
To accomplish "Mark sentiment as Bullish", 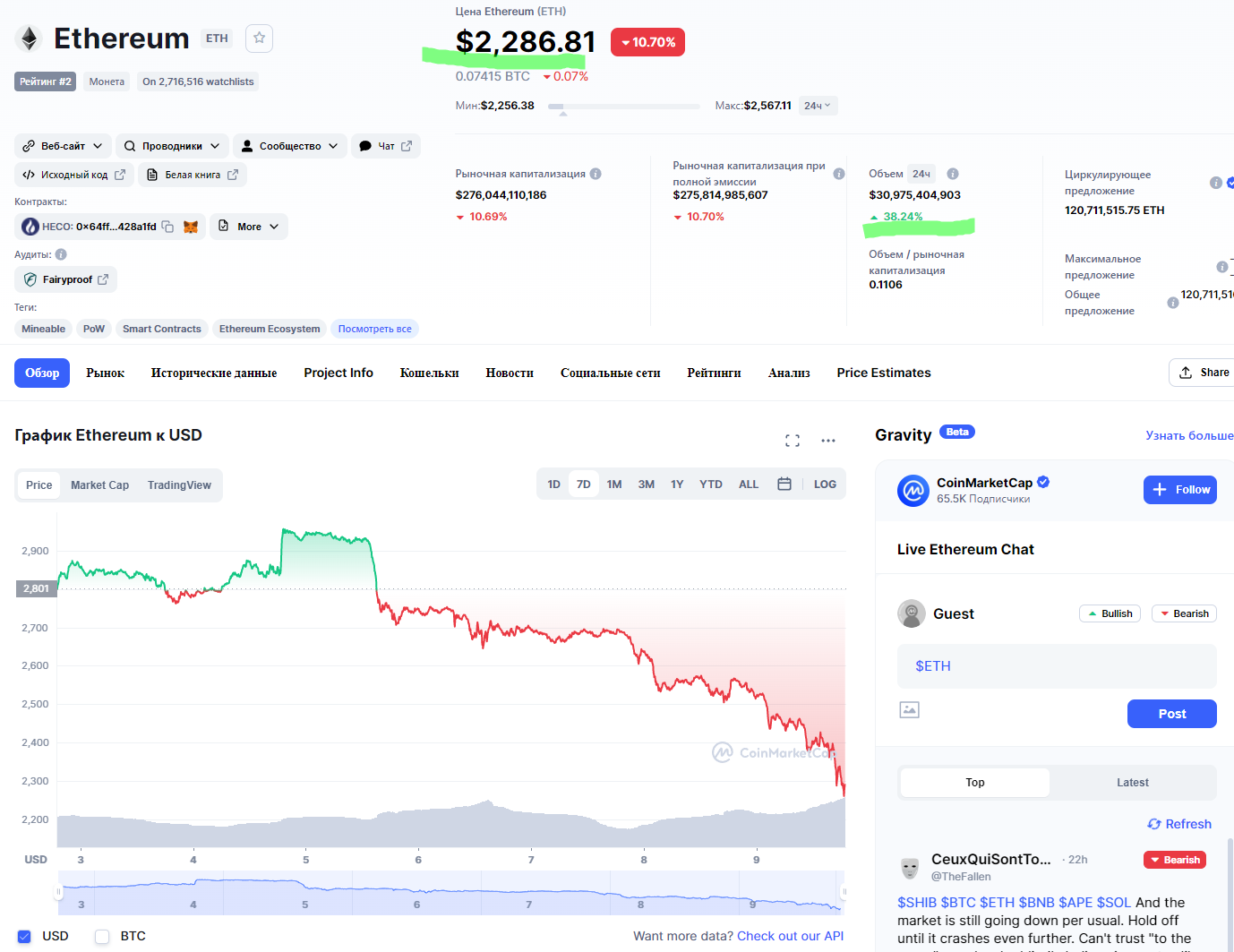I will pyautogui.click(x=1110, y=613).
